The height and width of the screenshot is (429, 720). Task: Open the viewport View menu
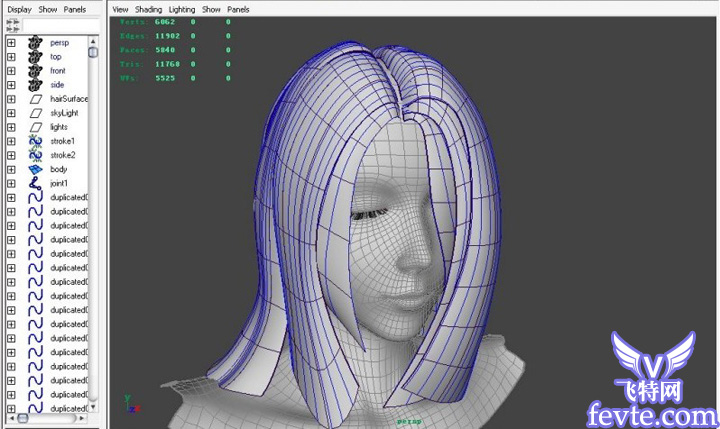pyautogui.click(x=120, y=9)
